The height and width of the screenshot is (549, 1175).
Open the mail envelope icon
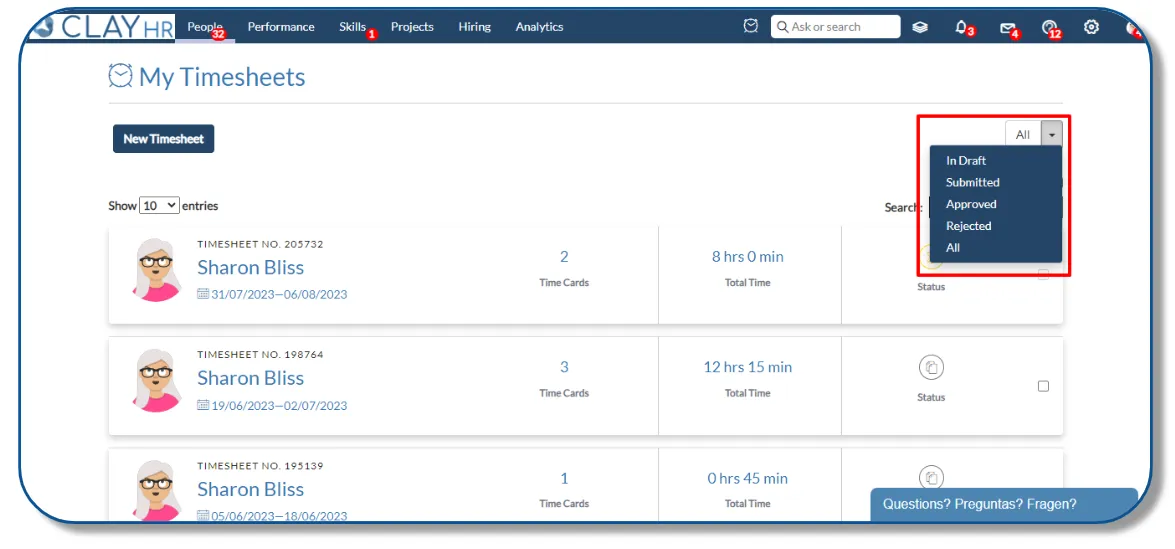click(x=1008, y=28)
